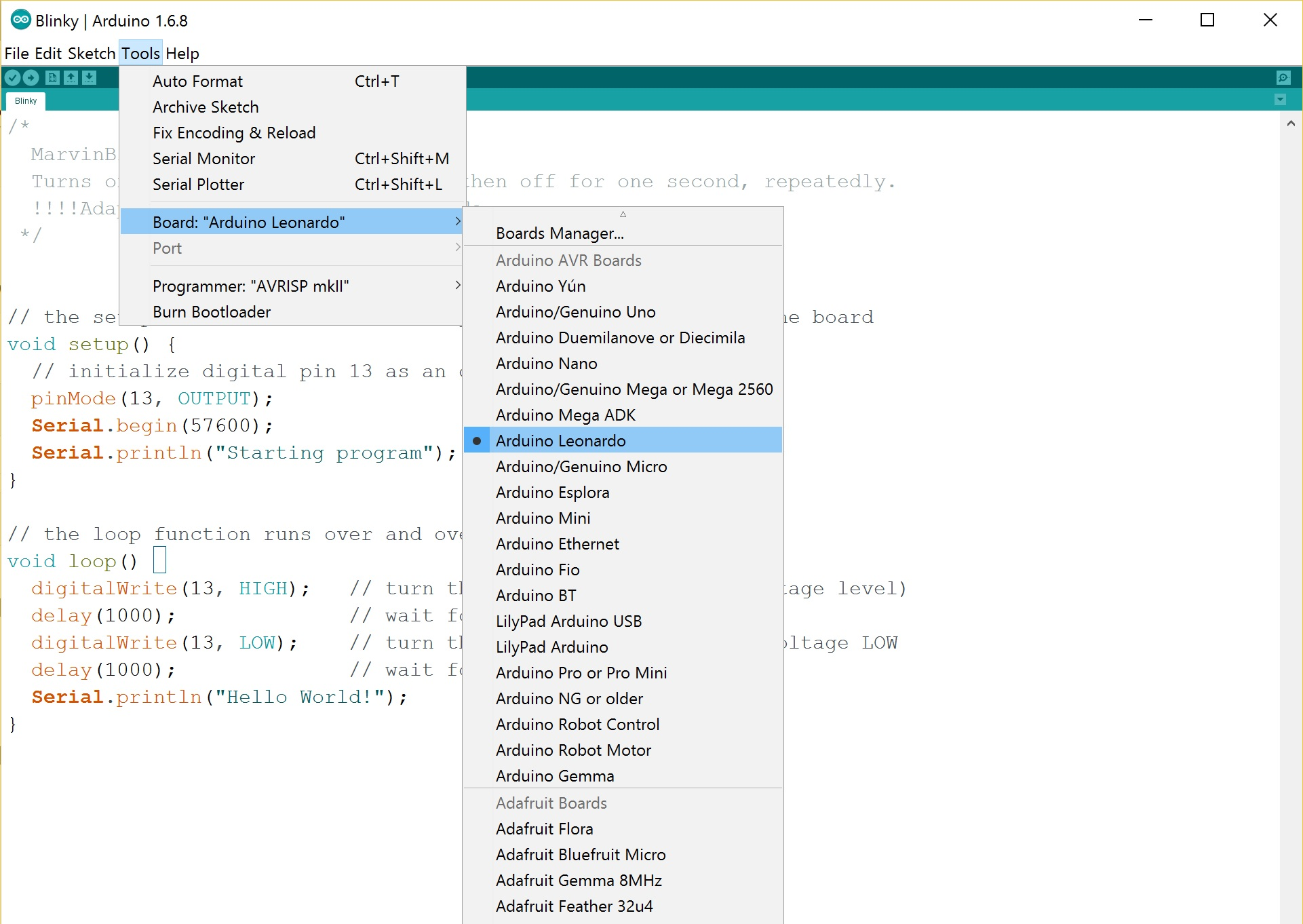Select Arduino Mini board
Screen dimensions: 1303x924
(x=623, y=518)
